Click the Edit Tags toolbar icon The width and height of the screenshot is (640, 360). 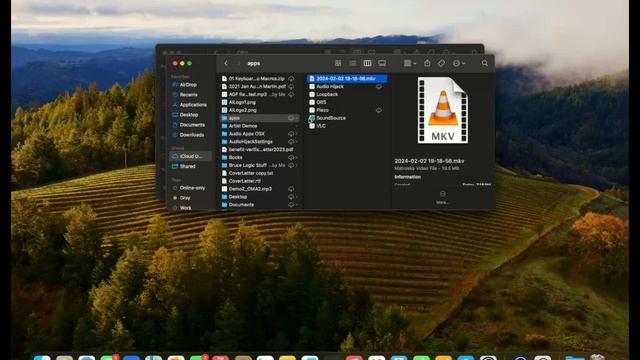[x=441, y=63]
